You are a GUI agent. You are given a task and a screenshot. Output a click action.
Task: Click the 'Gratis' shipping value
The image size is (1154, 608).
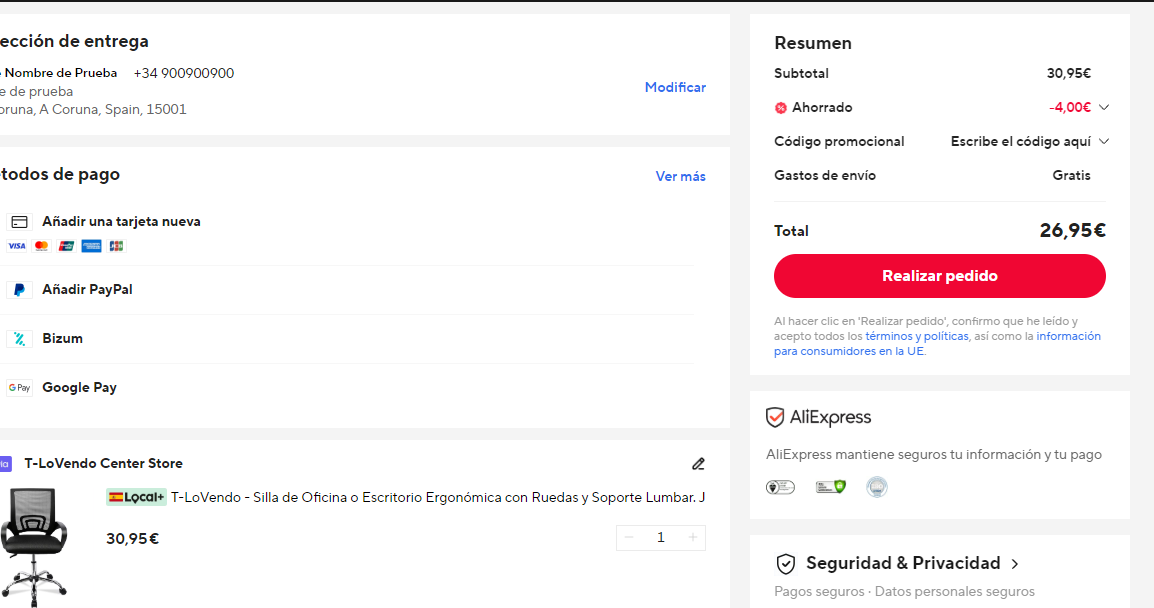coord(1072,175)
